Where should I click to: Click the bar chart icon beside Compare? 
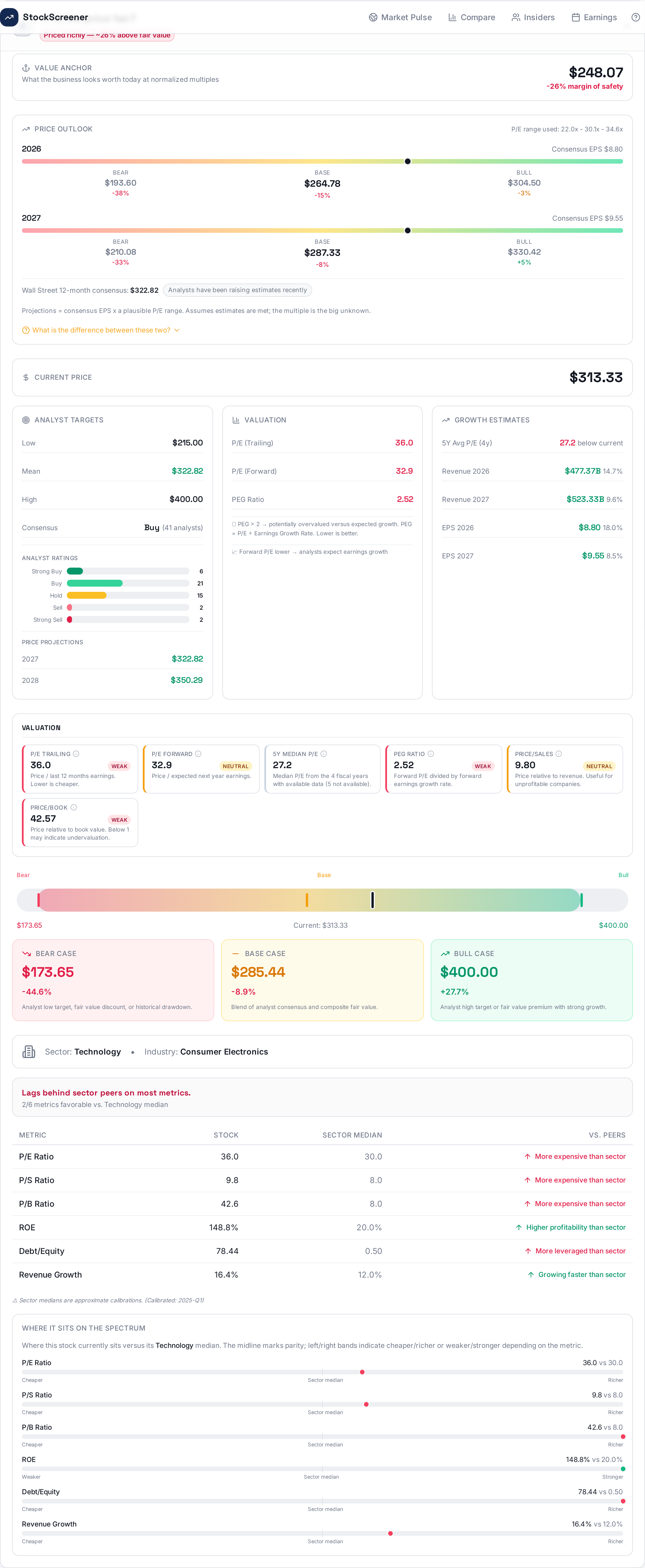pos(452,17)
